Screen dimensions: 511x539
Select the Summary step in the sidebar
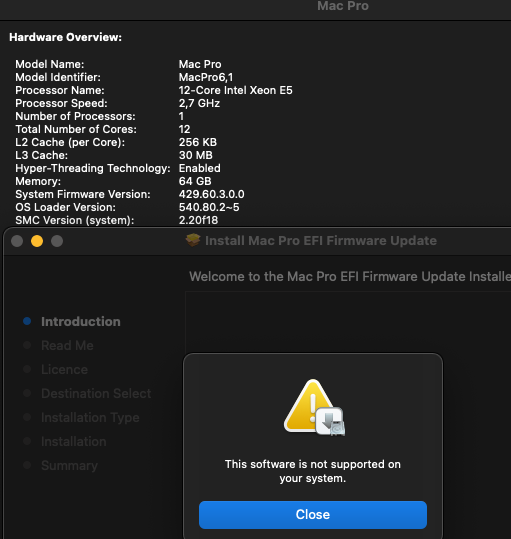(x=69, y=465)
